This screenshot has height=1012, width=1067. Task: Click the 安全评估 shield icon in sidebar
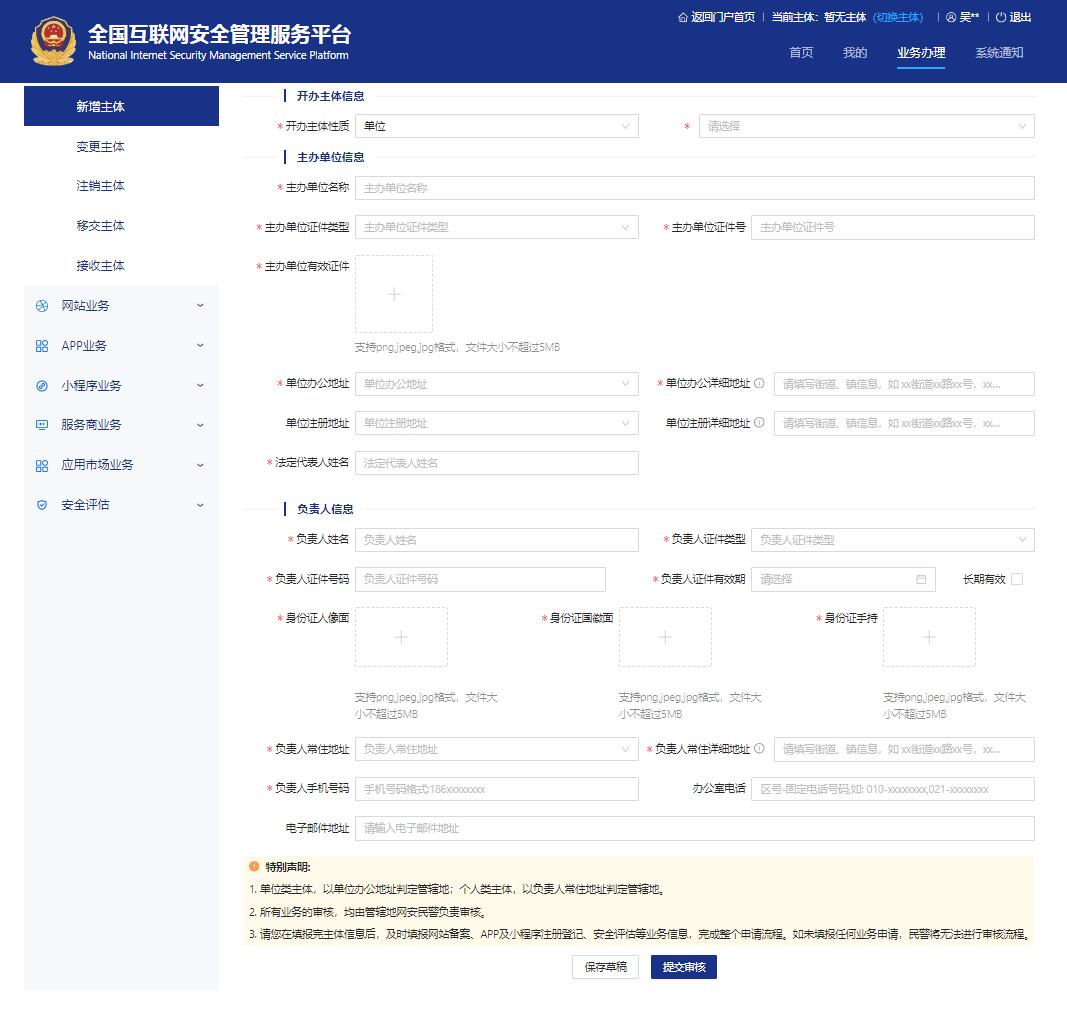pyautogui.click(x=42, y=505)
